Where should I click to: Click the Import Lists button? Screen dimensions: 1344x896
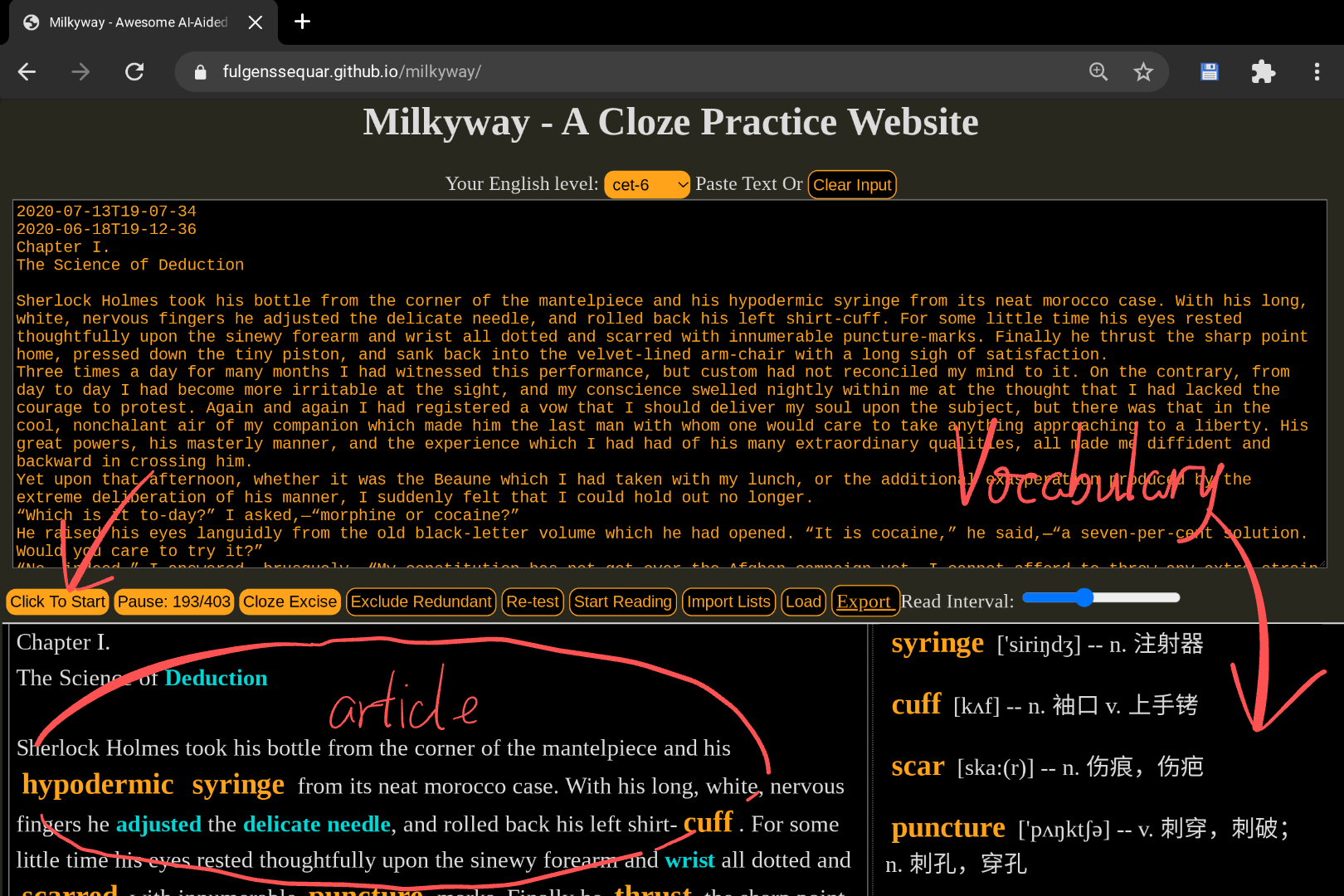click(729, 601)
